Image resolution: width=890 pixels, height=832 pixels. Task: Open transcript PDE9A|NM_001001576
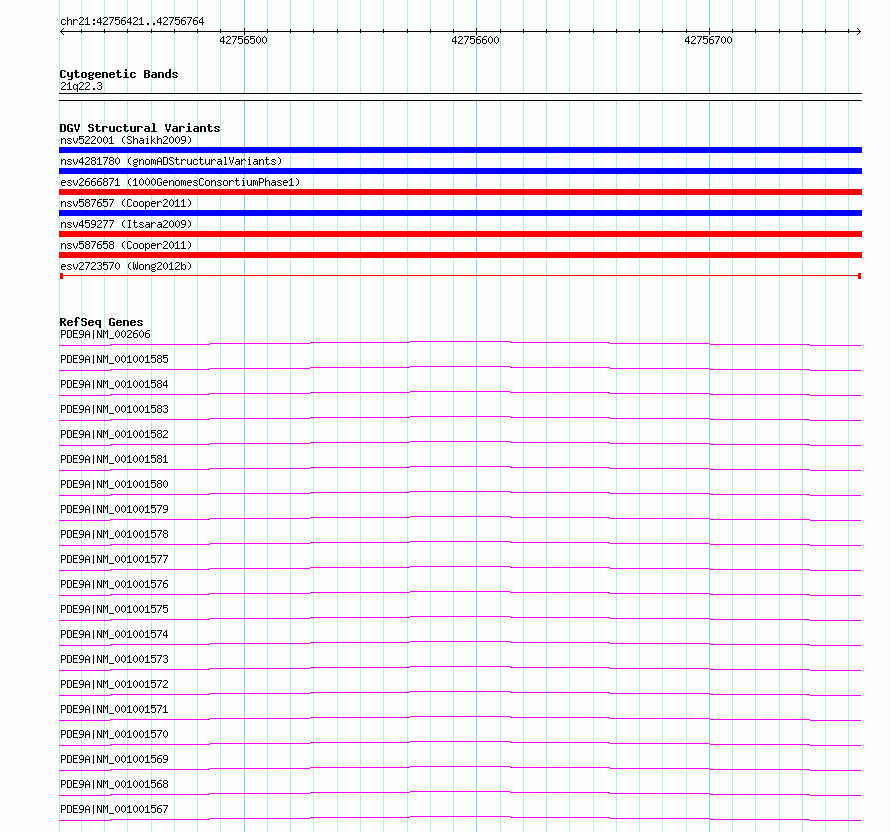tap(114, 584)
